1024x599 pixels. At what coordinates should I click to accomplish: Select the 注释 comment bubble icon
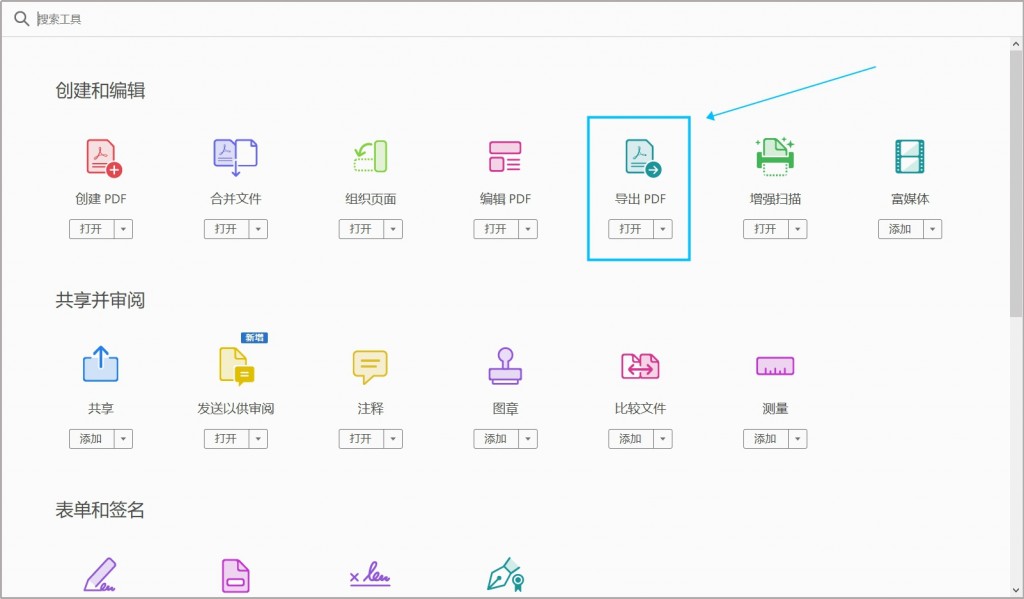(x=370, y=367)
